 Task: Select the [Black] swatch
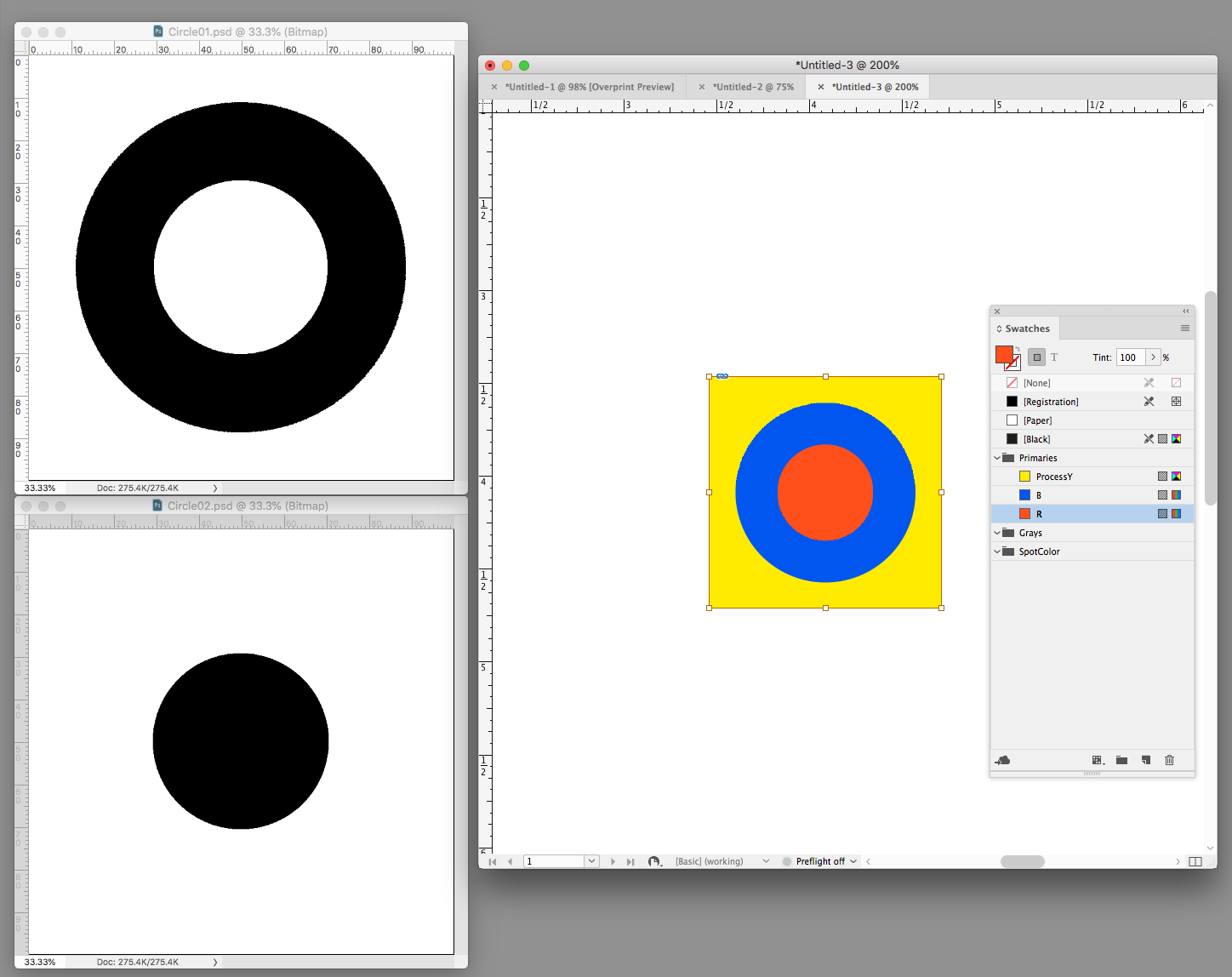[x=1092, y=439]
